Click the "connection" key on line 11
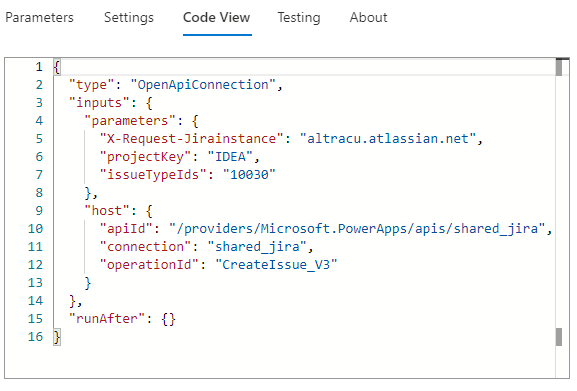577x391 pixels. pos(145,247)
